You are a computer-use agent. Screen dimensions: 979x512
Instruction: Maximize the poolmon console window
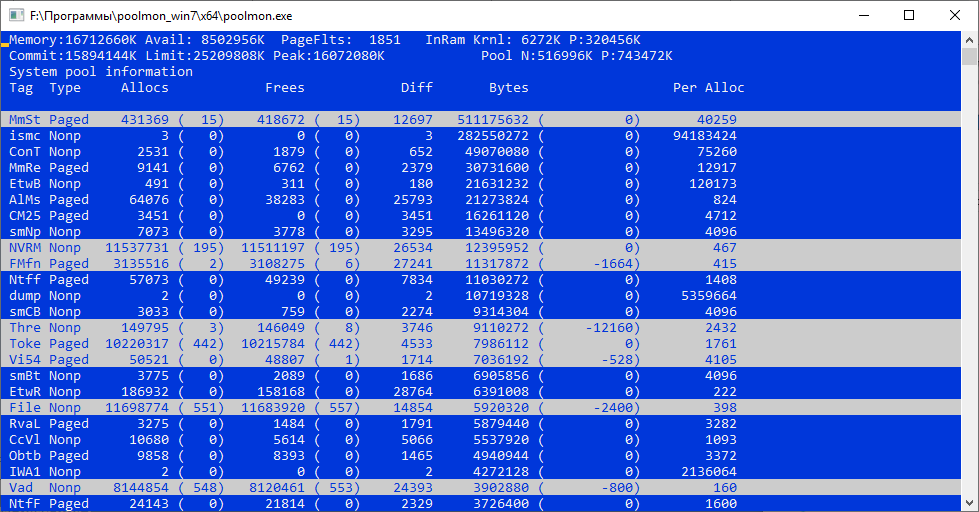point(908,15)
